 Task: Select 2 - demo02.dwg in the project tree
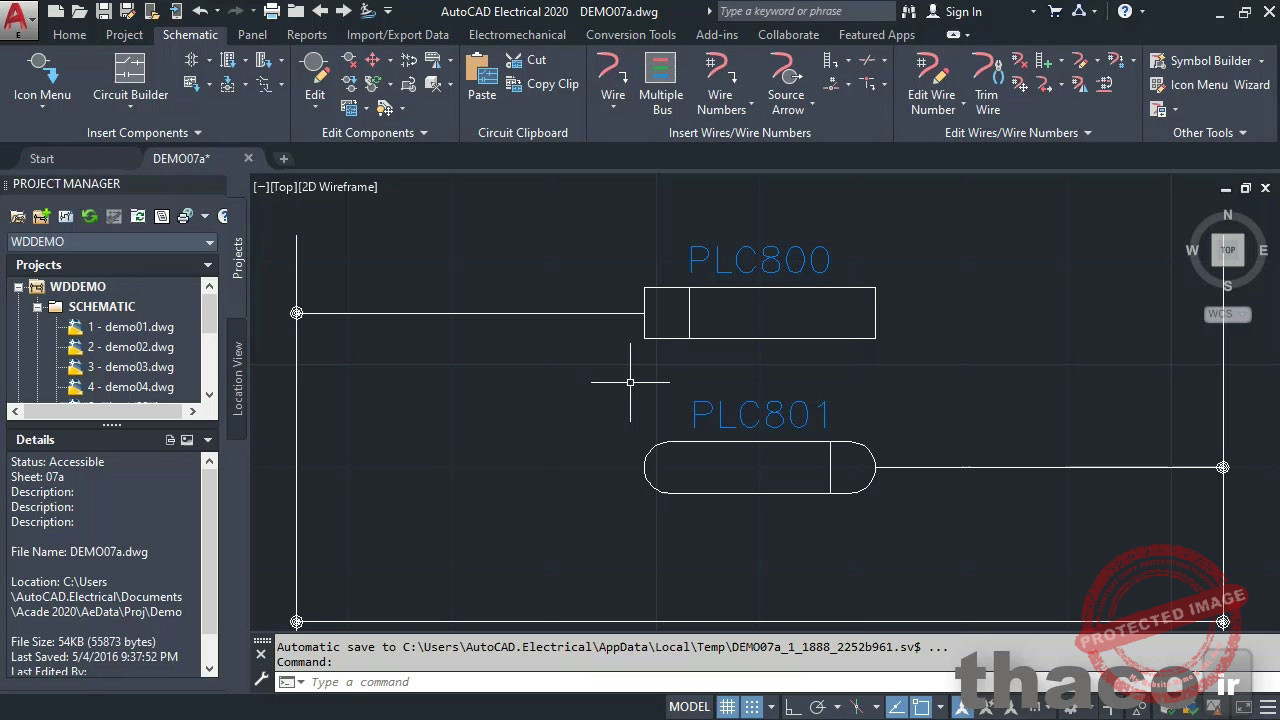pyautogui.click(x=131, y=346)
